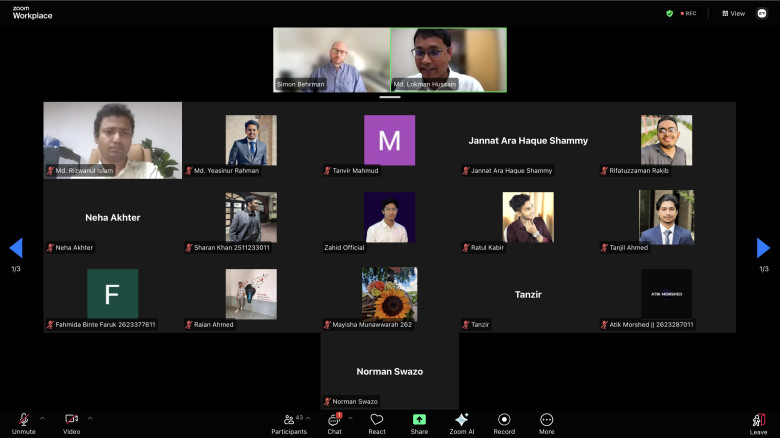Image resolution: width=780 pixels, height=438 pixels.
Task: Open the View layout menu
Action: (x=734, y=13)
